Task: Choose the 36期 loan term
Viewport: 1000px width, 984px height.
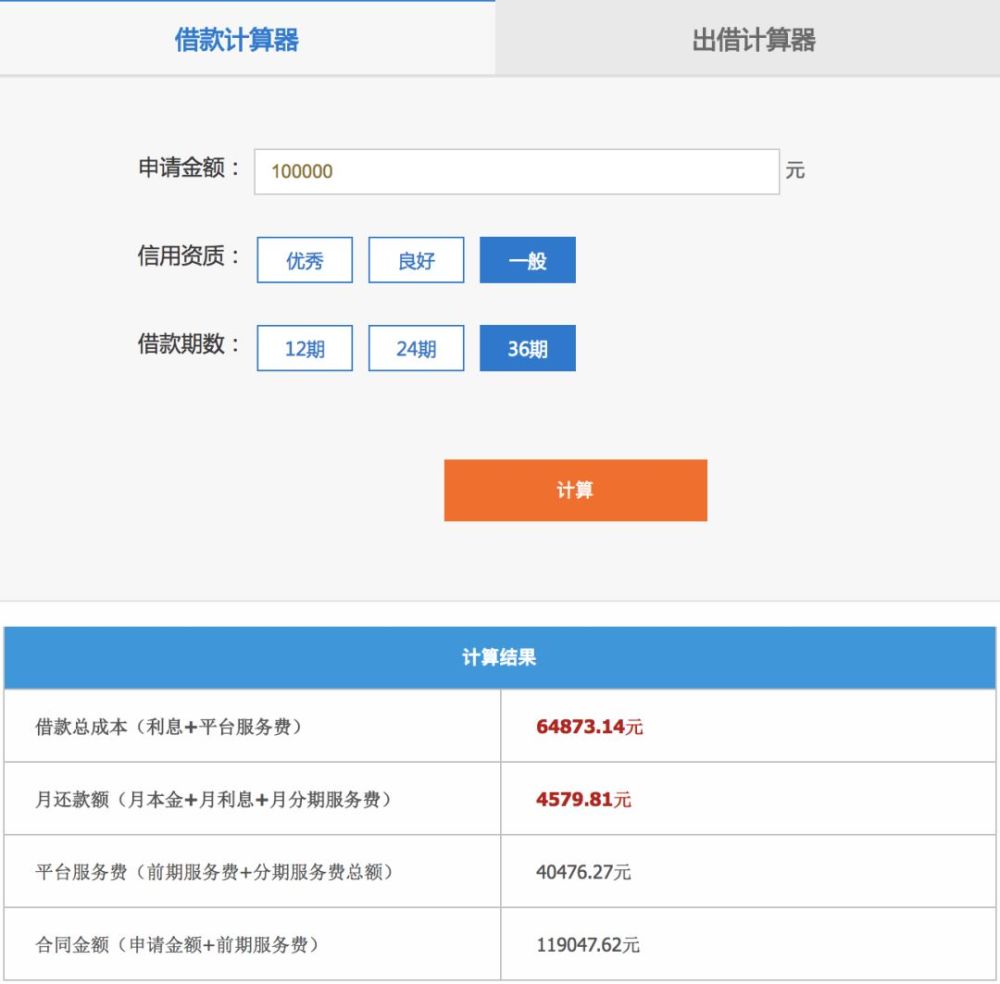Action: coord(527,348)
